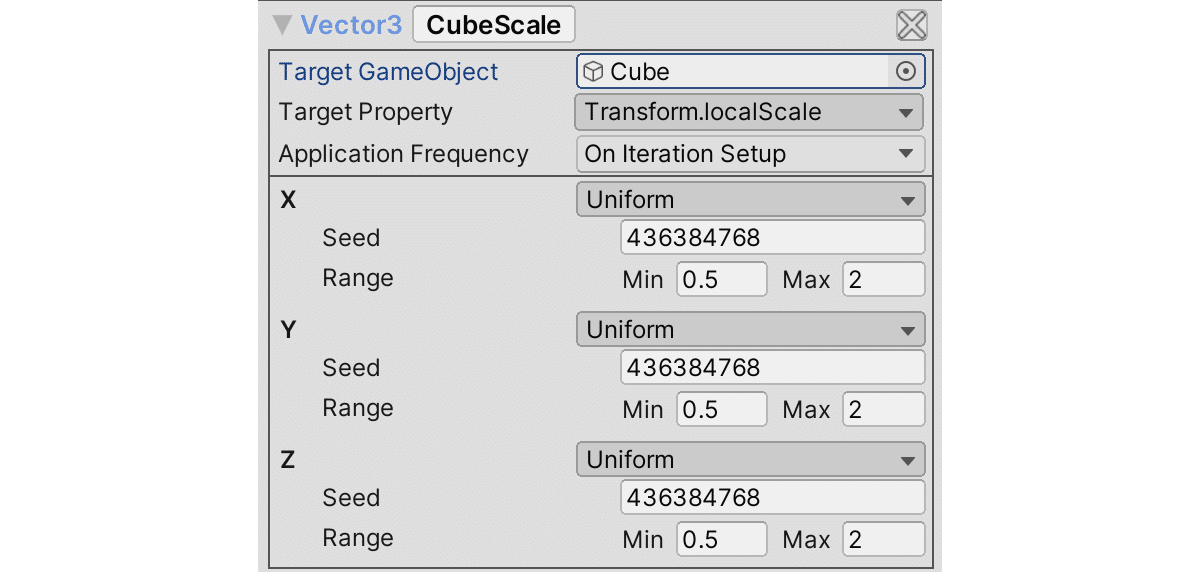Click the X Range Min field

point(722,280)
